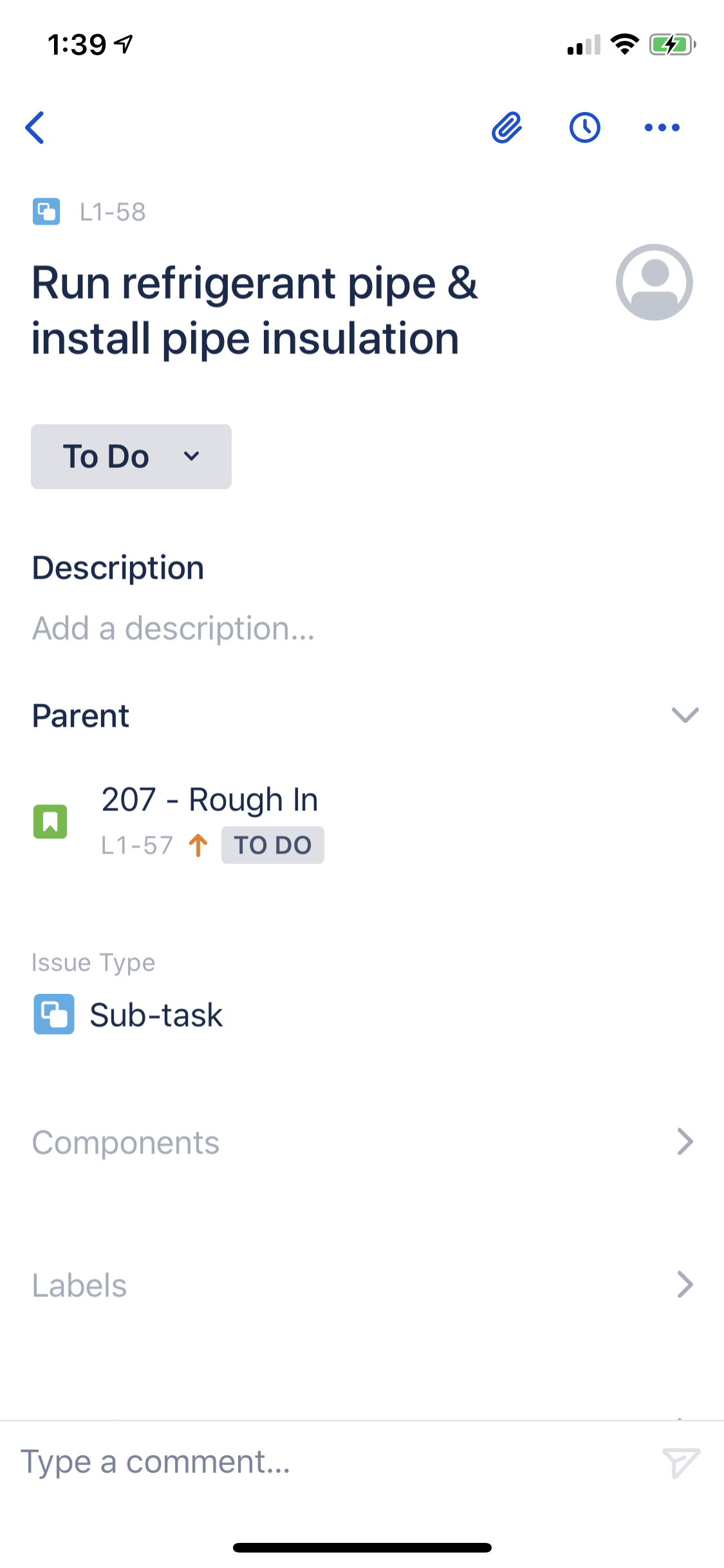Tap the back arrow icon
Screen dimensions: 724x1568
[x=35, y=127]
